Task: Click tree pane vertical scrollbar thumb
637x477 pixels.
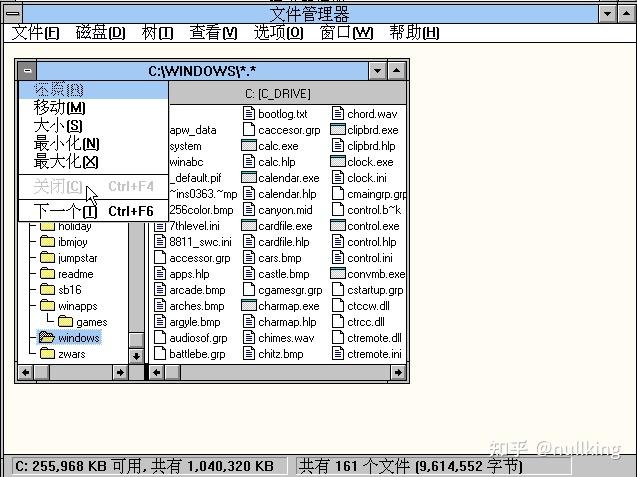Action: (x=136, y=340)
